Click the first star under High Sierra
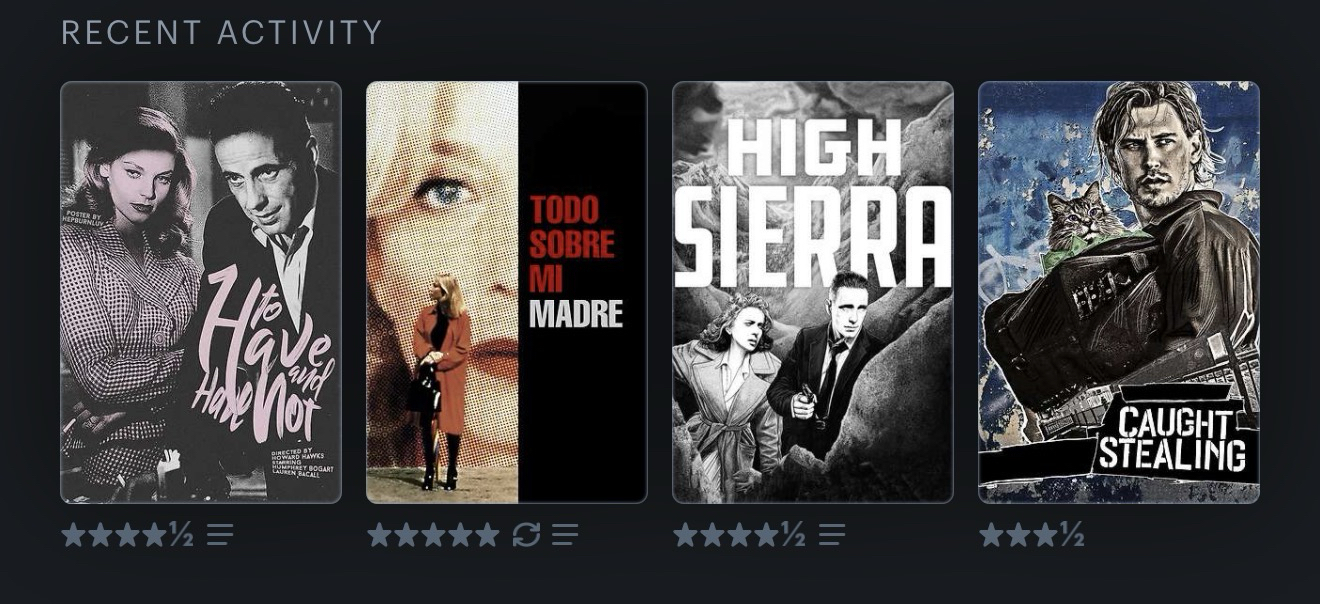1320x604 pixels. (x=685, y=535)
